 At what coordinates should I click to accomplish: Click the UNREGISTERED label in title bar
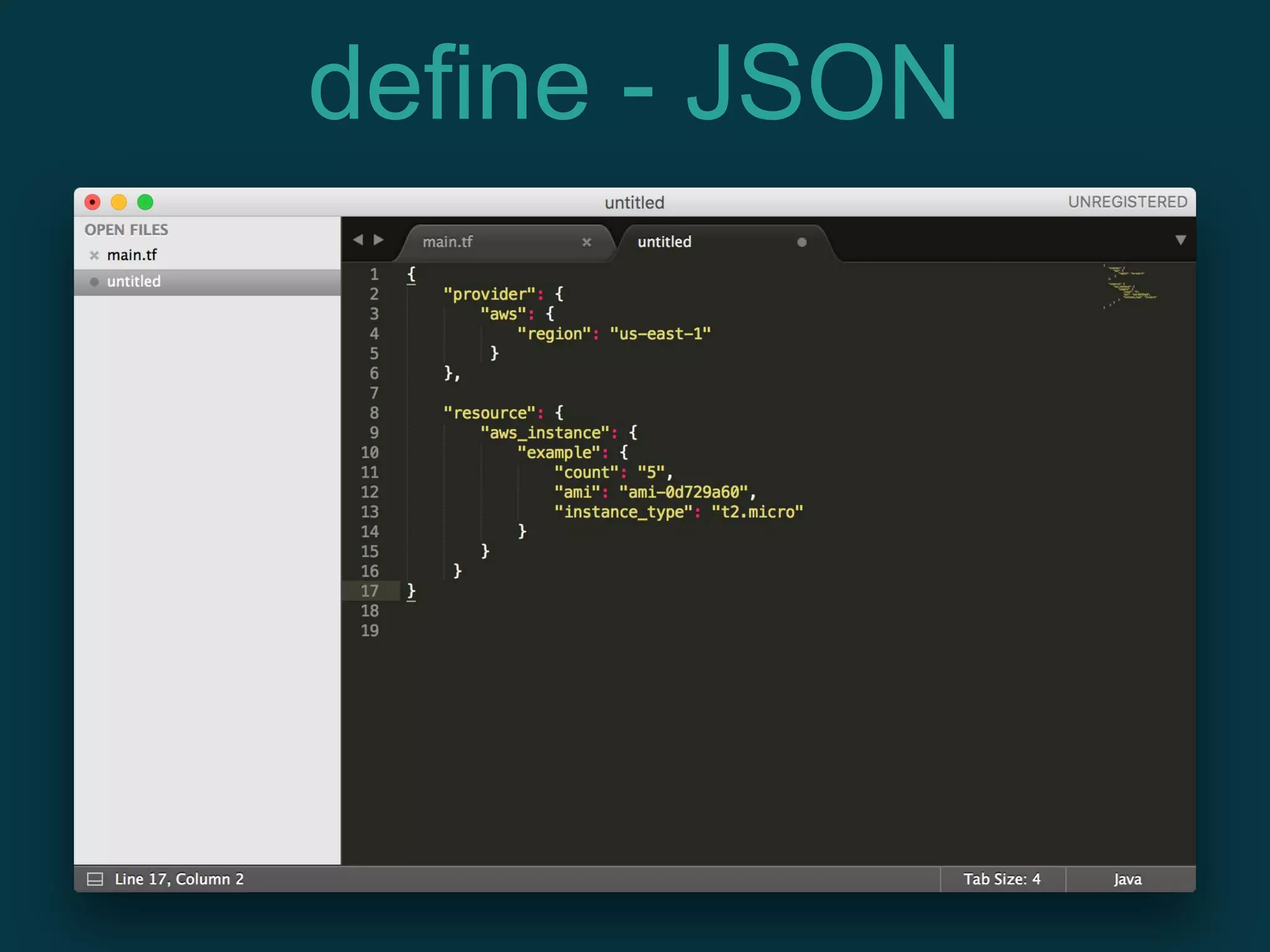pos(1127,202)
